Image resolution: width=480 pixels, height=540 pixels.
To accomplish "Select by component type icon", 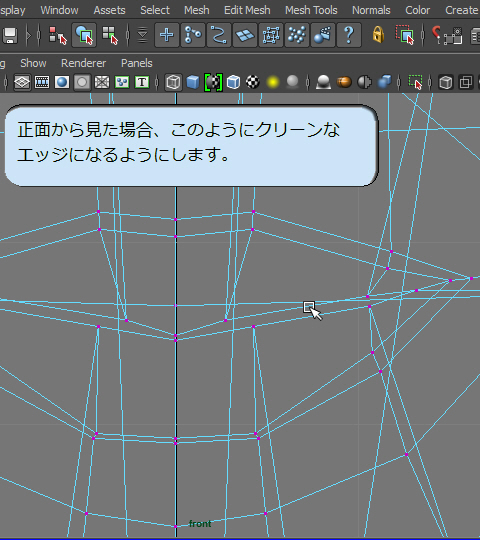I will [x=110, y=35].
